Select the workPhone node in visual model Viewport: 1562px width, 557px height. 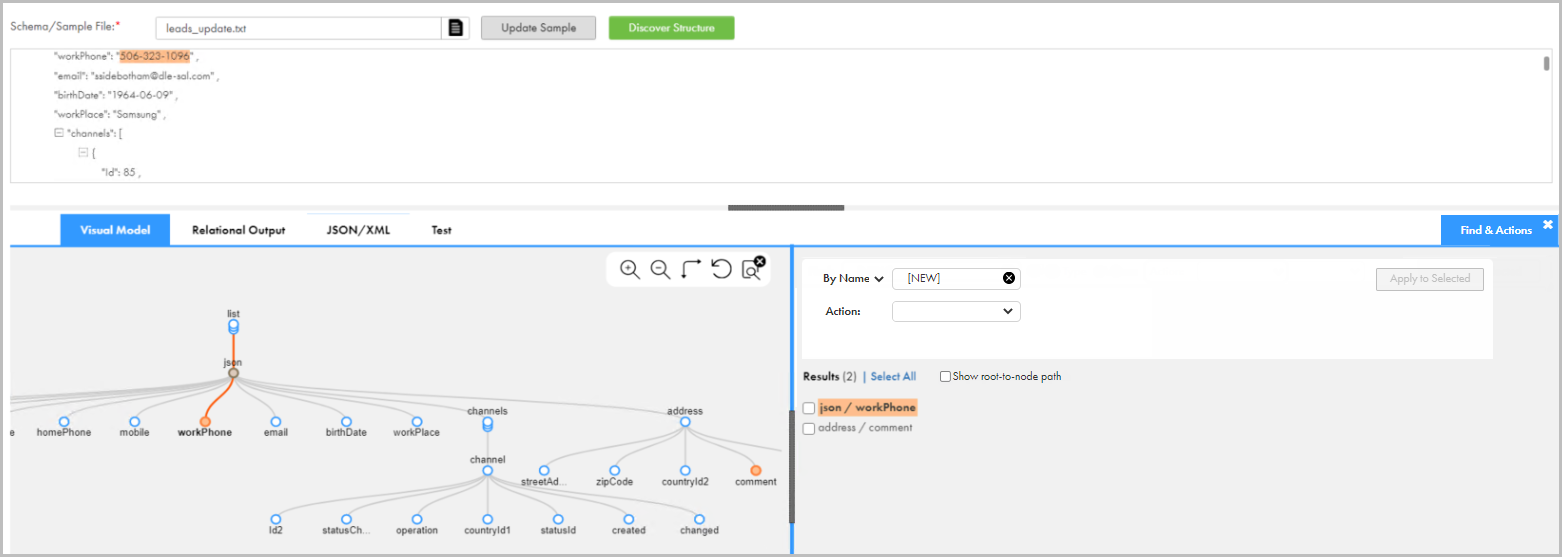[x=205, y=422]
